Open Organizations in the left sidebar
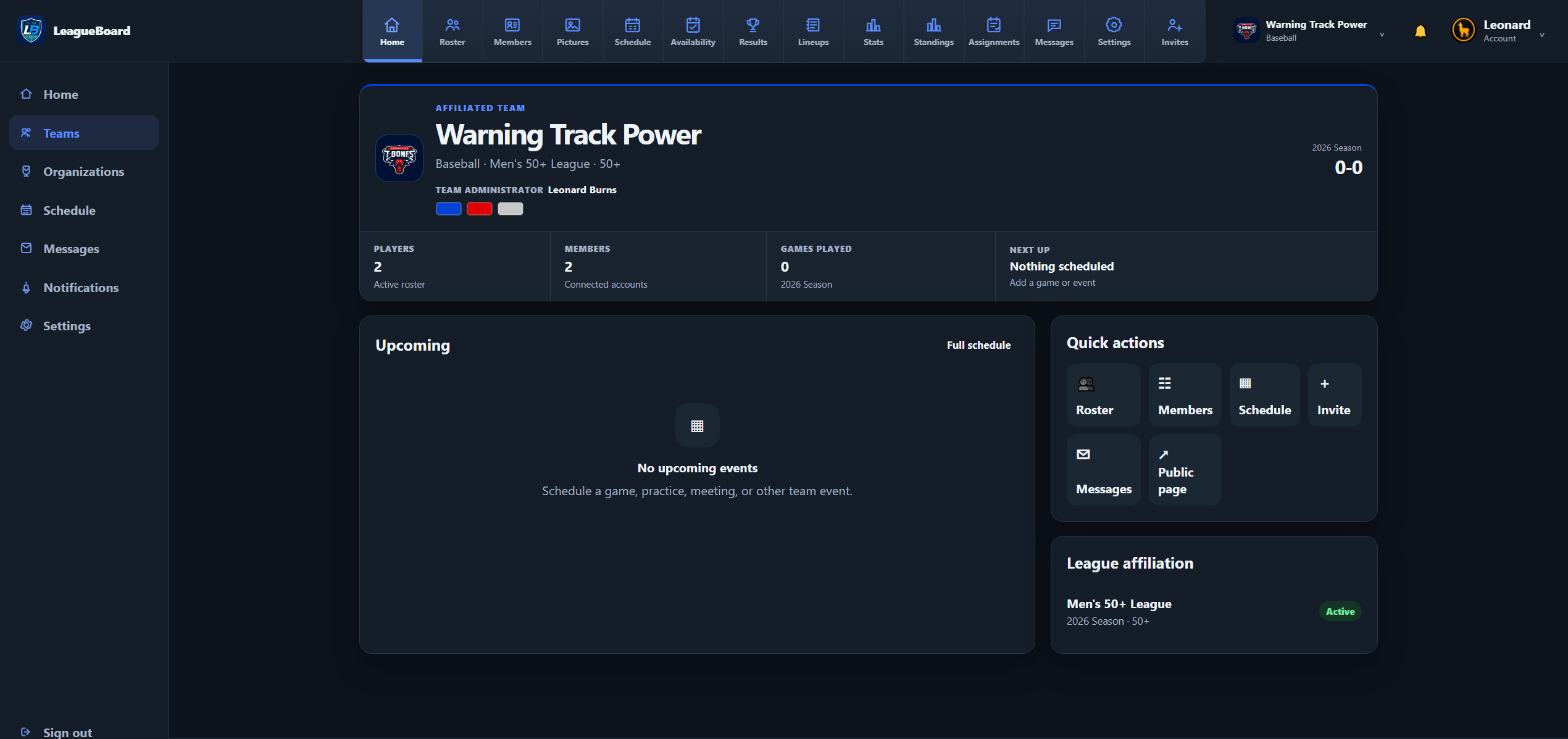Image resolution: width=1568 pixels, height=739 pixels. [x=84, y=172]
